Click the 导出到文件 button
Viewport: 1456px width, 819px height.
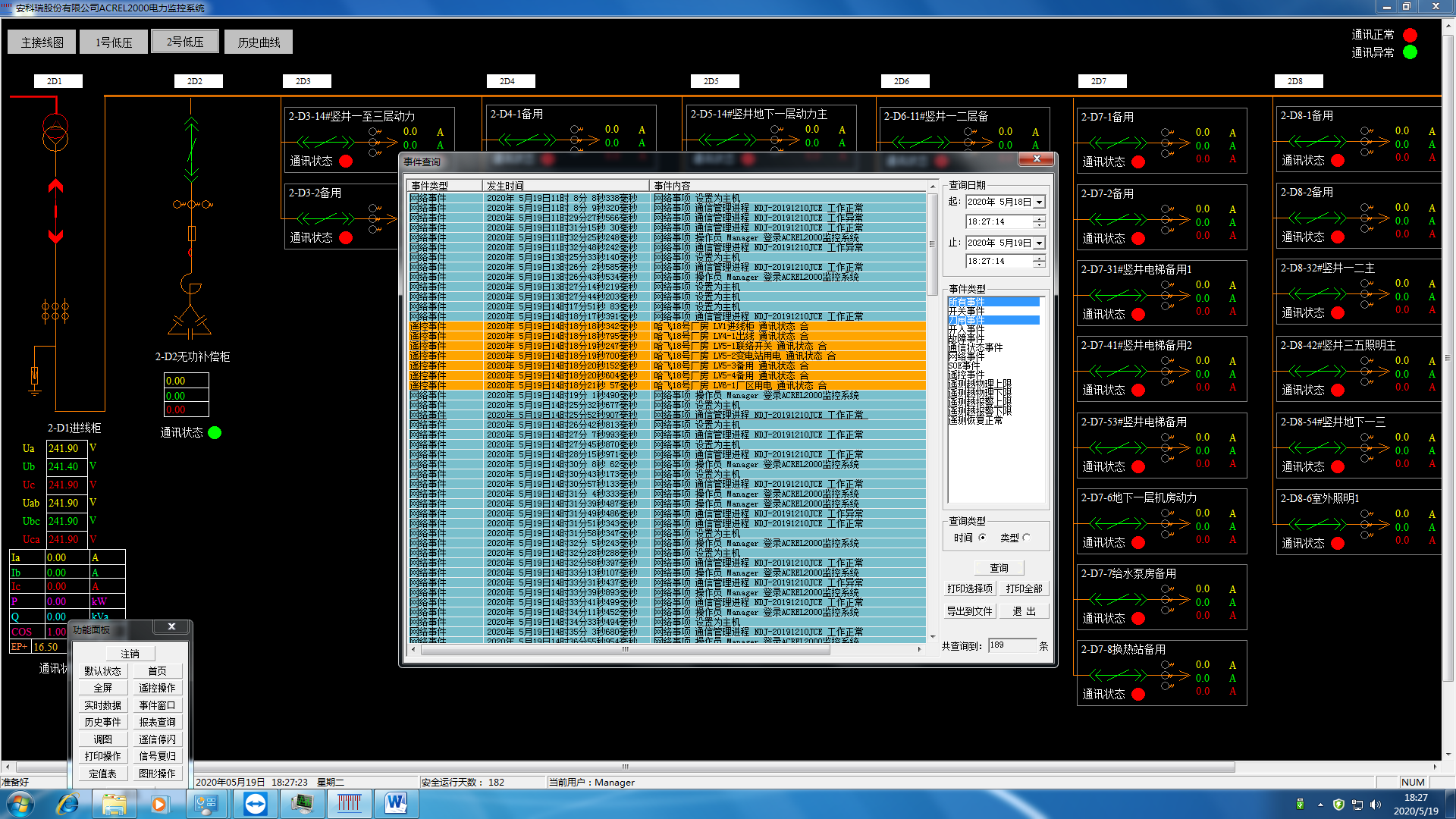coord(969,611)
